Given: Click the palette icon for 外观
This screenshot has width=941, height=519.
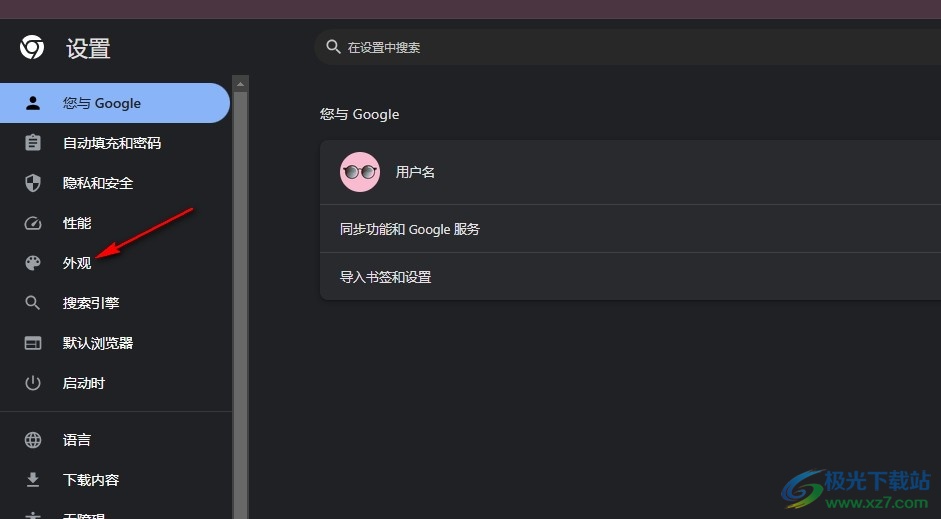Looking at the screenshot, I should click(33, 263).
